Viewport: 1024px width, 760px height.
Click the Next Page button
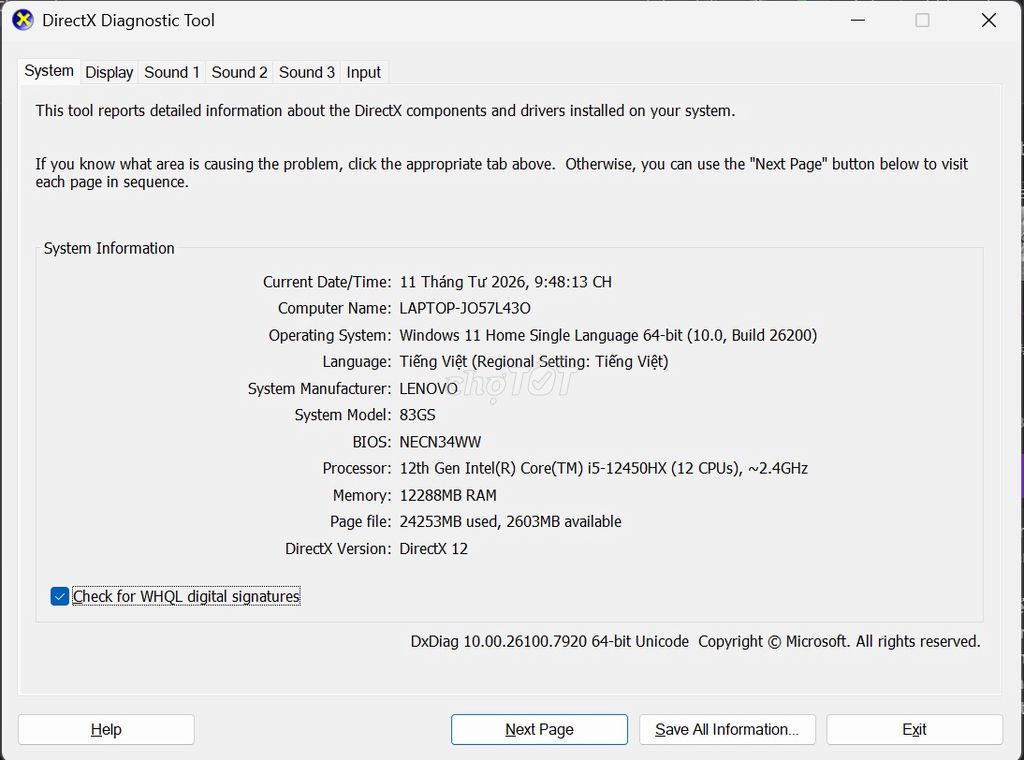(x=539, y=730)
